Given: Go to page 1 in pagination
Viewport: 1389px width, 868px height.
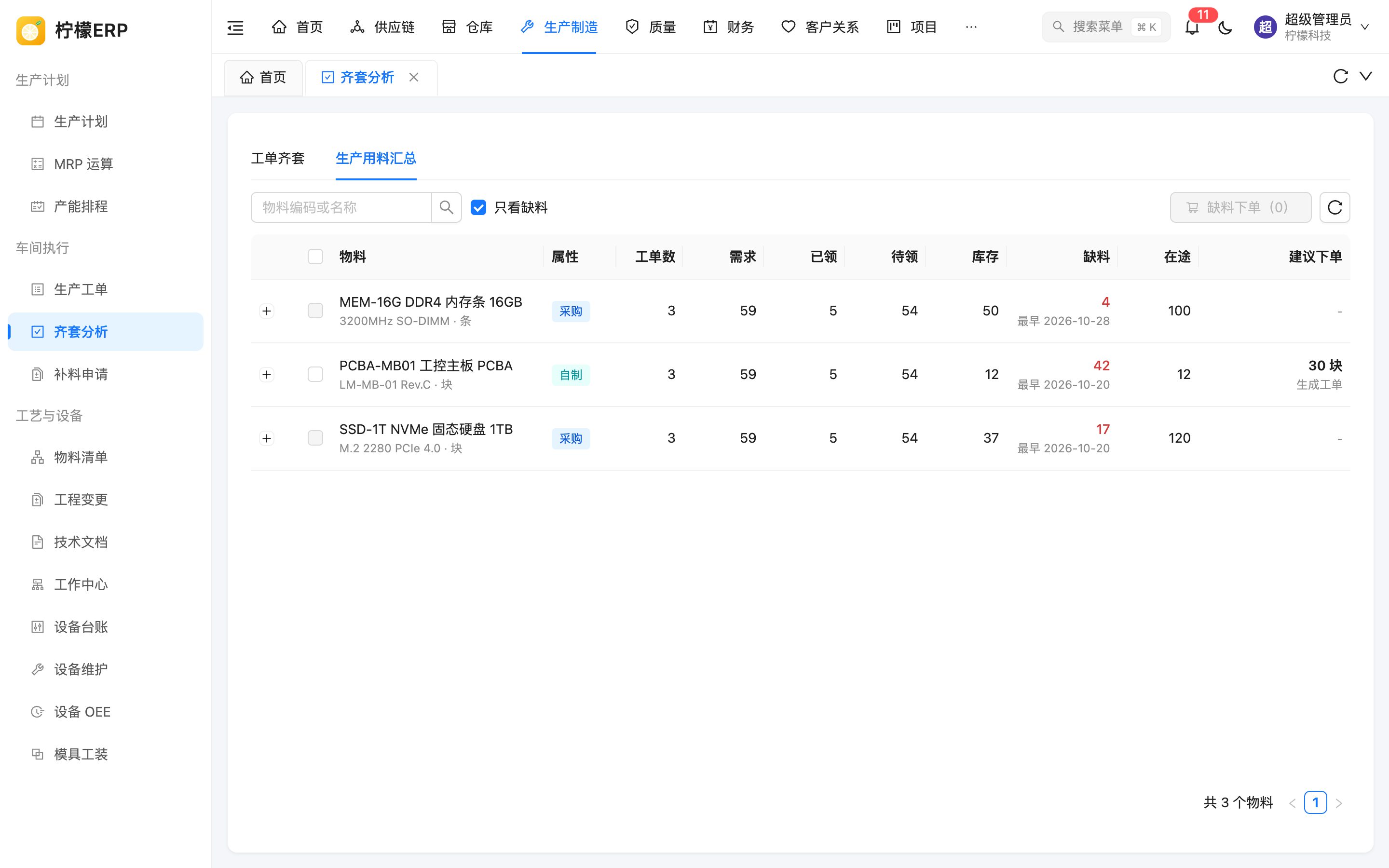Looking at the screenshot, I should pyautogui.click(x=1315, y=802).
